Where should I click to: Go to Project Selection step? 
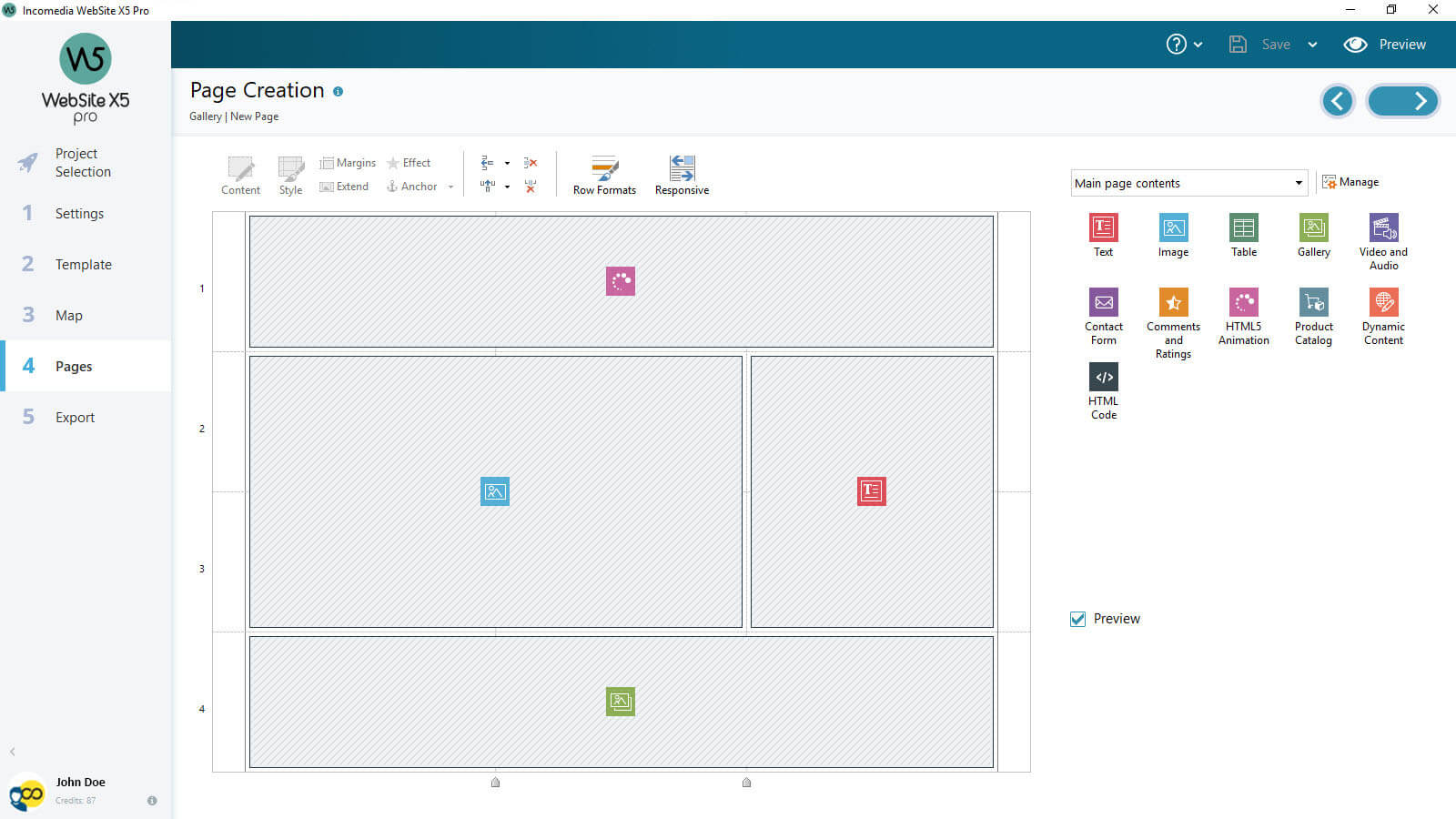tap(86, 162)
